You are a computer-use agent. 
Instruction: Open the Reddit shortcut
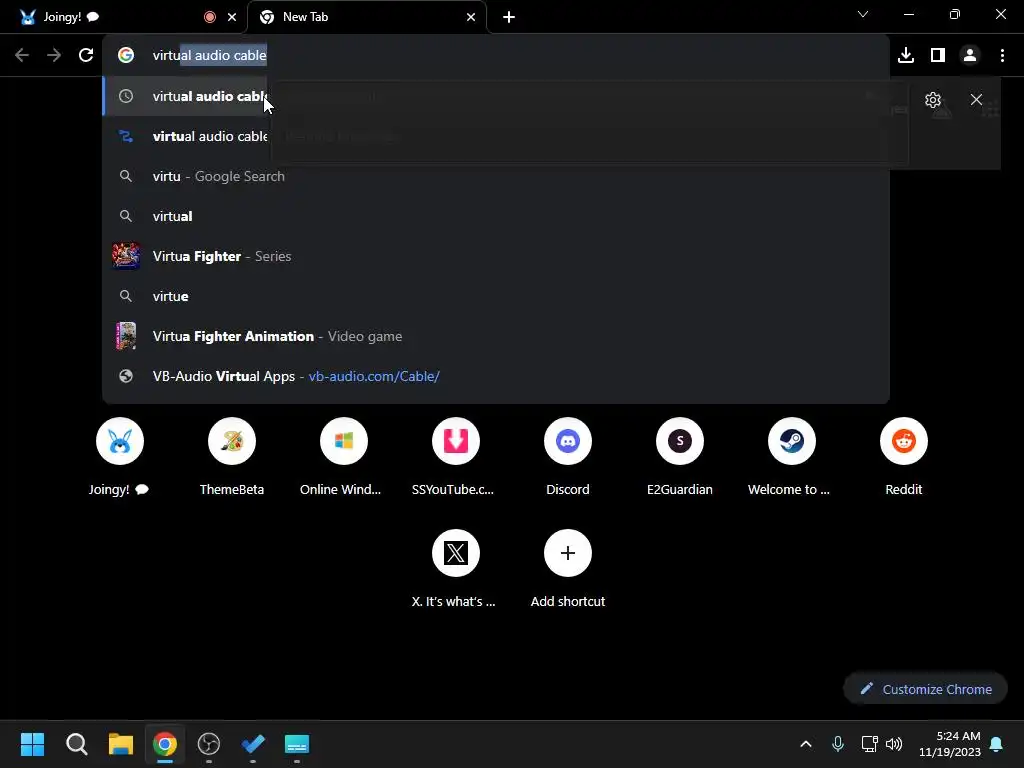click(904, 457)
